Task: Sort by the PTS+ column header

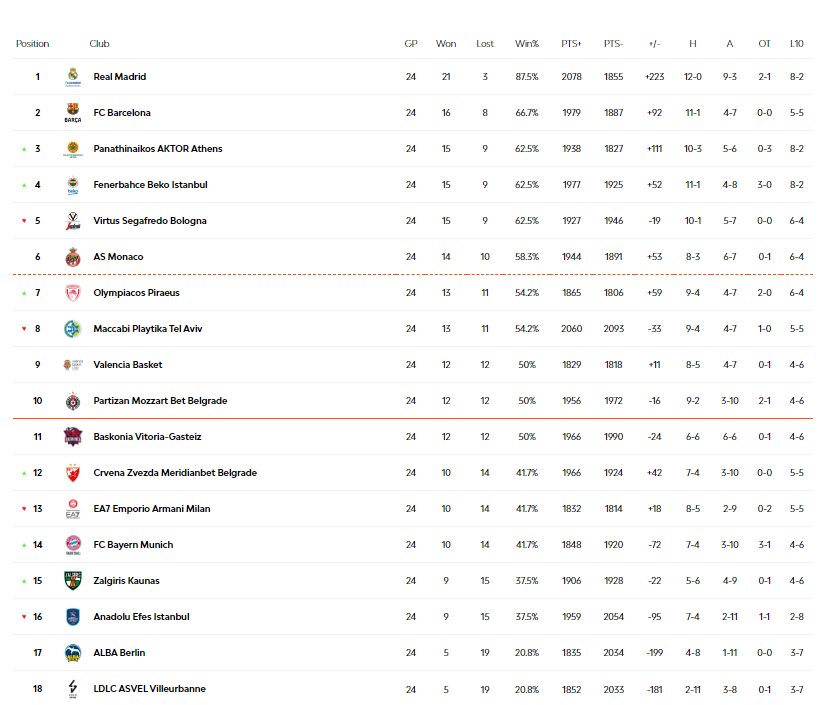Action: (572, 44)
